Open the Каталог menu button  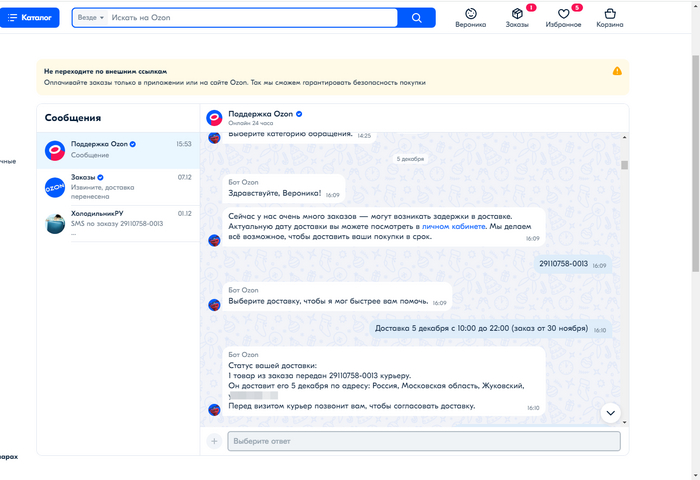click(x=30, y=18)
